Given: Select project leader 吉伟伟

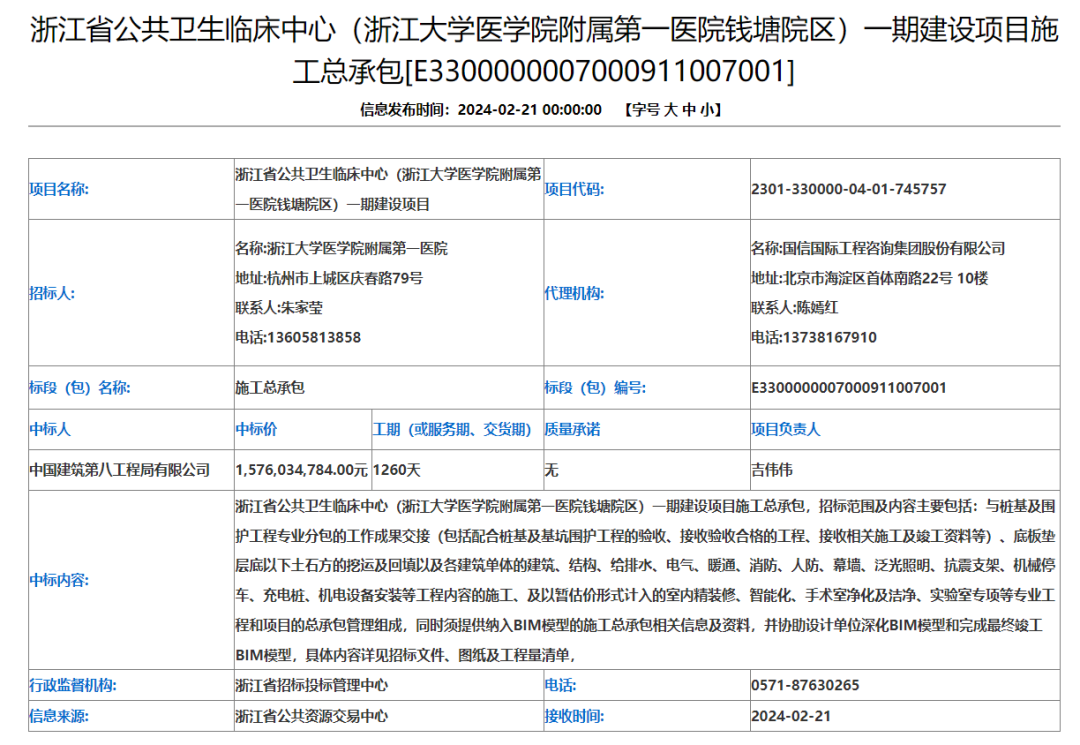Looking at the screenshot, I should [772, 470].
